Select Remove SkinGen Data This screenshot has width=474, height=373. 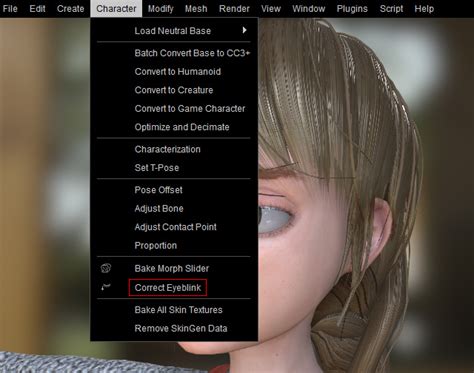[174, 328]
